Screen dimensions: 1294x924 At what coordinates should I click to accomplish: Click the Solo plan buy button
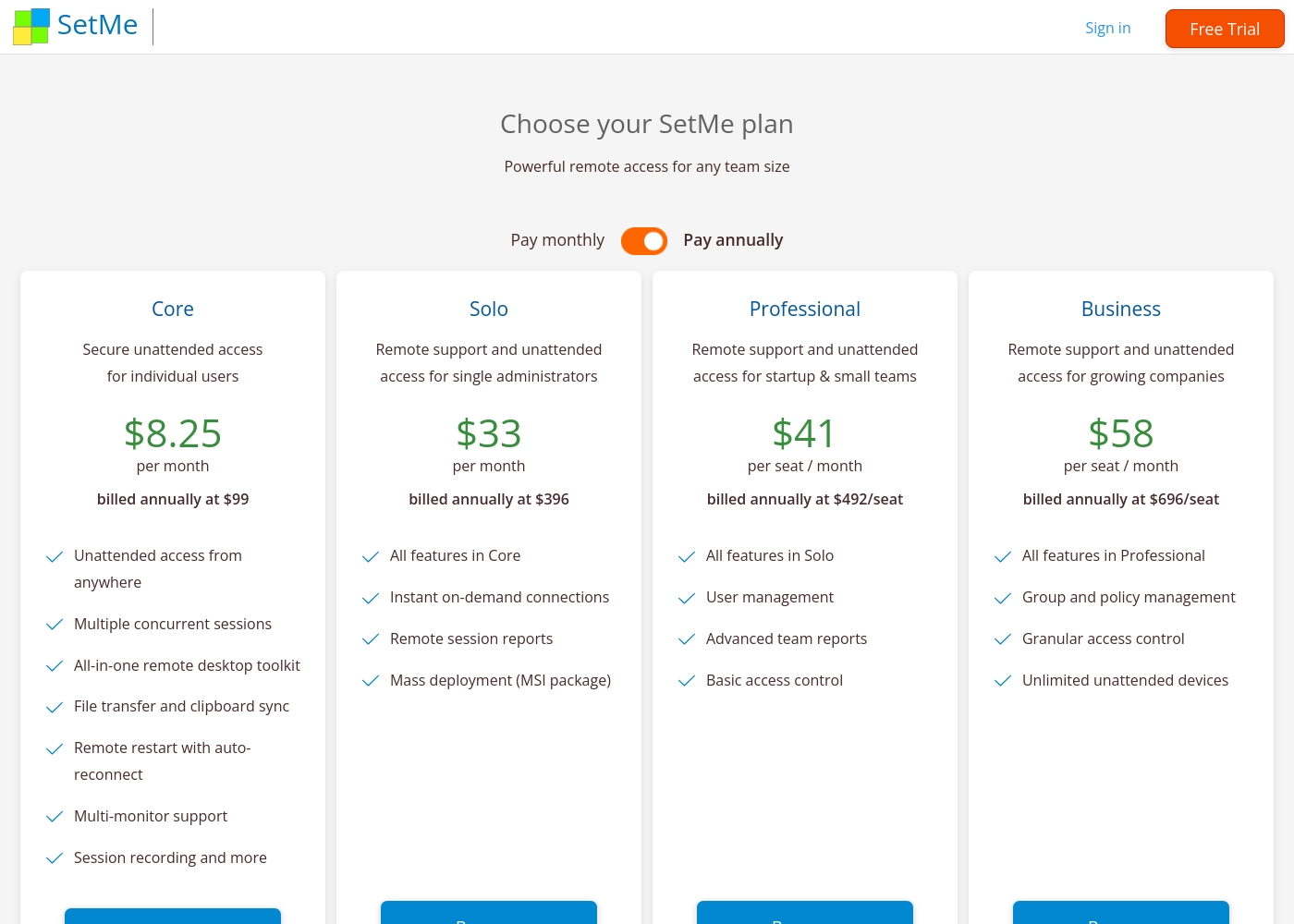tap(489, 913)
